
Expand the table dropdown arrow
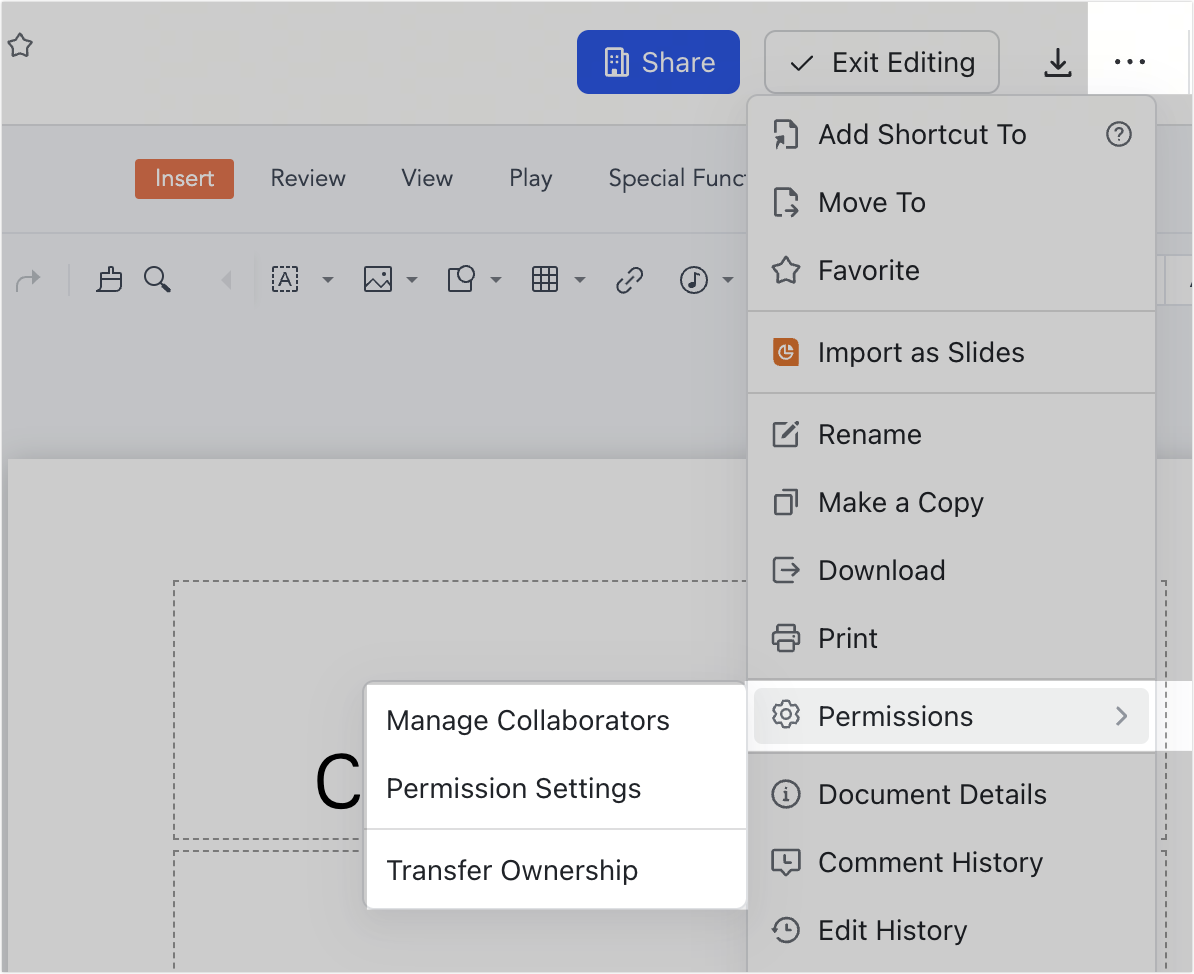point(579,280)
